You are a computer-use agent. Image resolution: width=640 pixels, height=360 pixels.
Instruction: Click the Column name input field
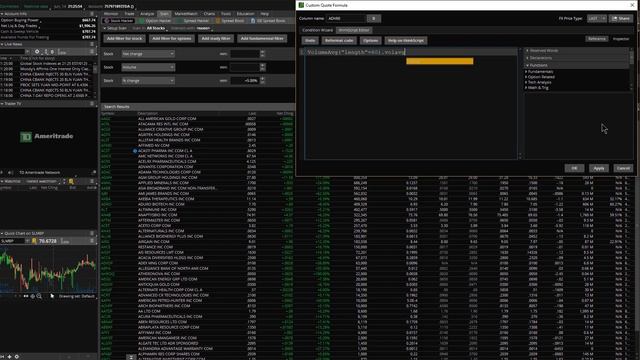(346, 18)
